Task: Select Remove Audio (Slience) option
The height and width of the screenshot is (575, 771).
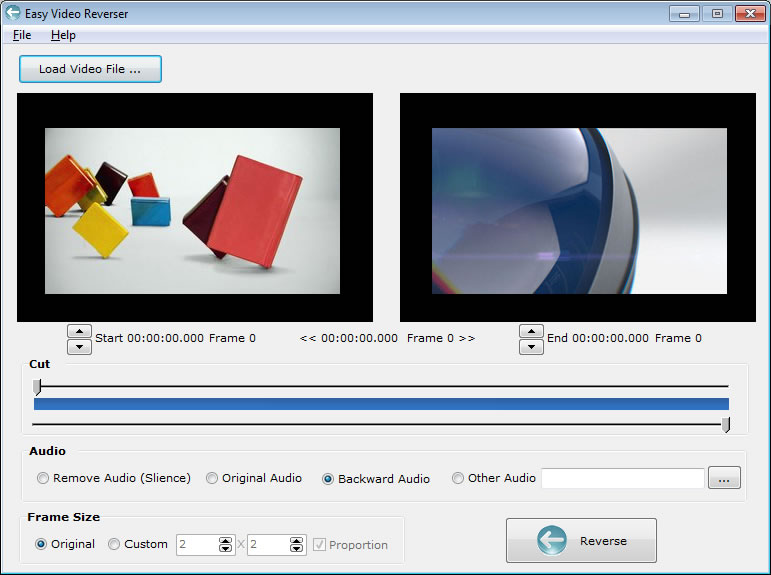Action: coord(114,478)
